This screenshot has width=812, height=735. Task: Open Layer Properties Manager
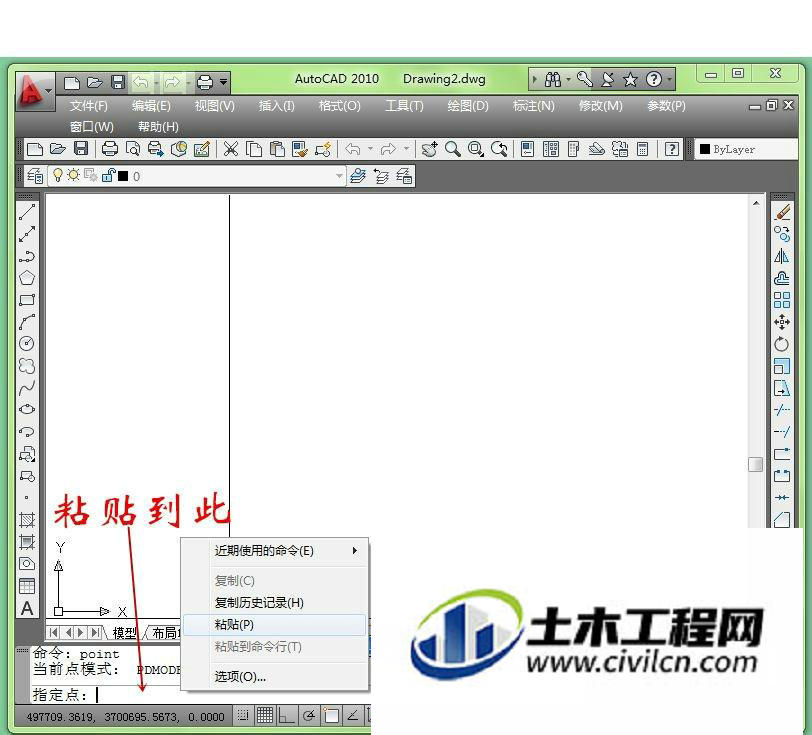[35, 176]
